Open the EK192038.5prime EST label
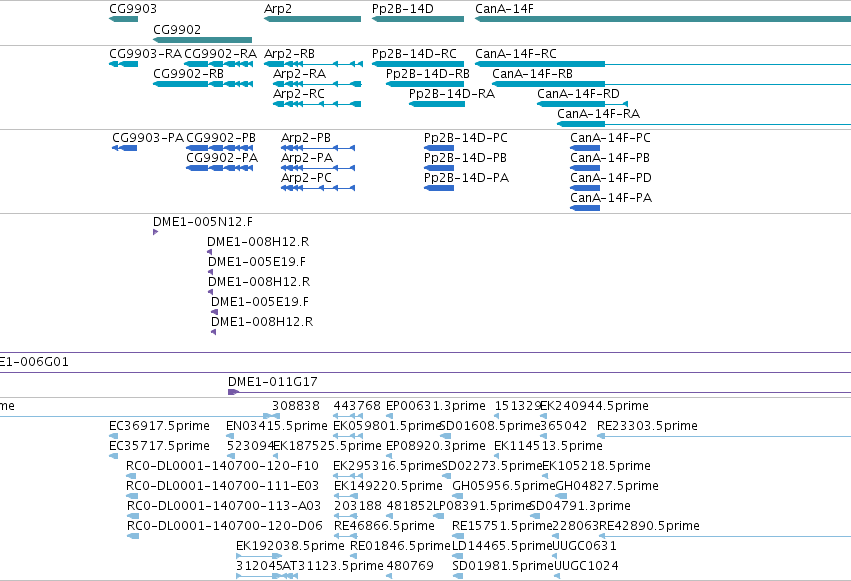The image size is (851, 581). [290, 546]
